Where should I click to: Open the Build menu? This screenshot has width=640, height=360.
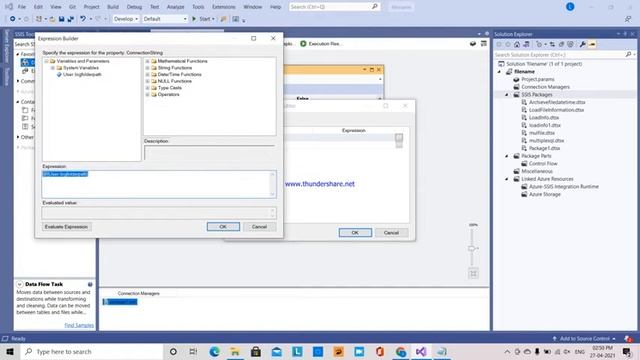(113, 7)
